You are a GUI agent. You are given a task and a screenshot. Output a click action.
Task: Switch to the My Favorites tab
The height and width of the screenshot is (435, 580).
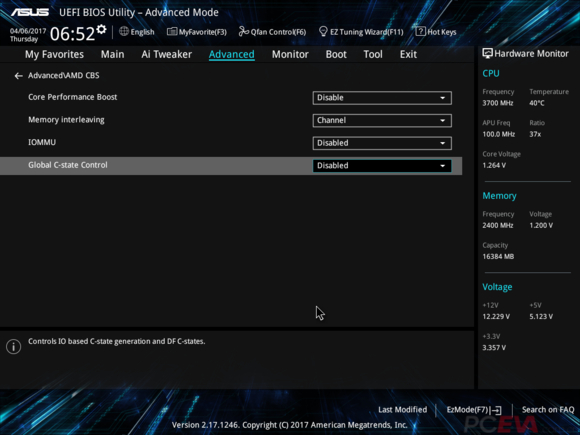[54, 54]
